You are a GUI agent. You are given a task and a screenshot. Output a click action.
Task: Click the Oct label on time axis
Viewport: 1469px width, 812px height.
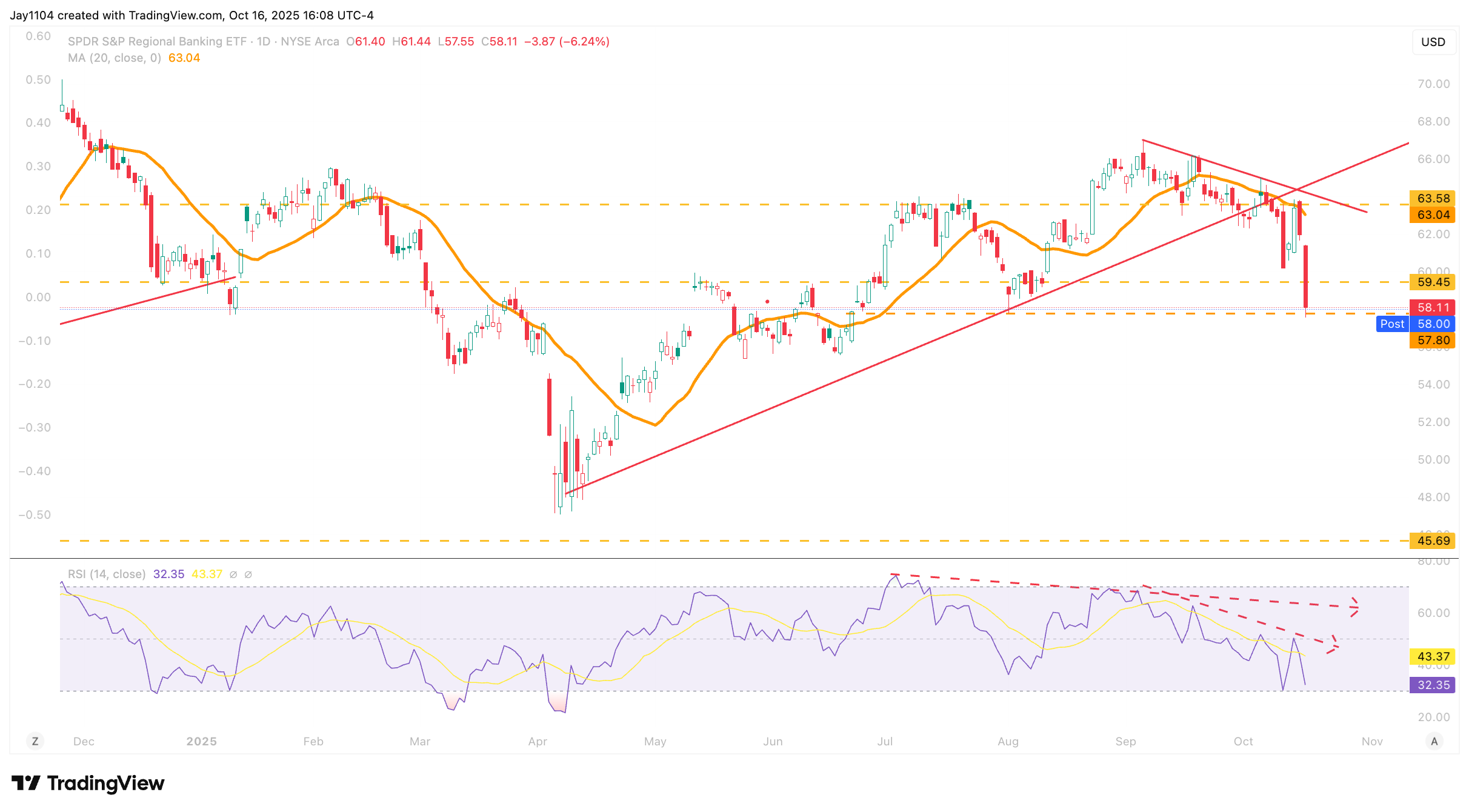(x=1243, y=741)
